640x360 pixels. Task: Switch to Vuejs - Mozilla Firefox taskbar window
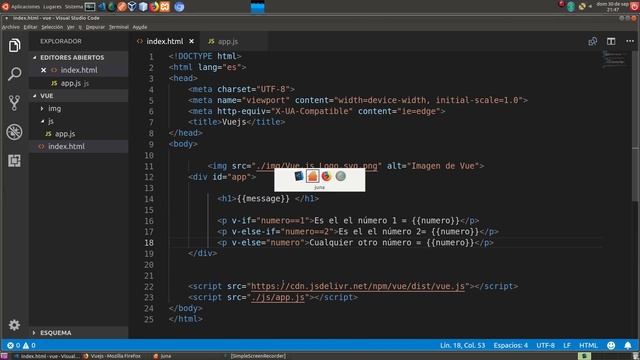pyautogui.click(x=112, y=356)
